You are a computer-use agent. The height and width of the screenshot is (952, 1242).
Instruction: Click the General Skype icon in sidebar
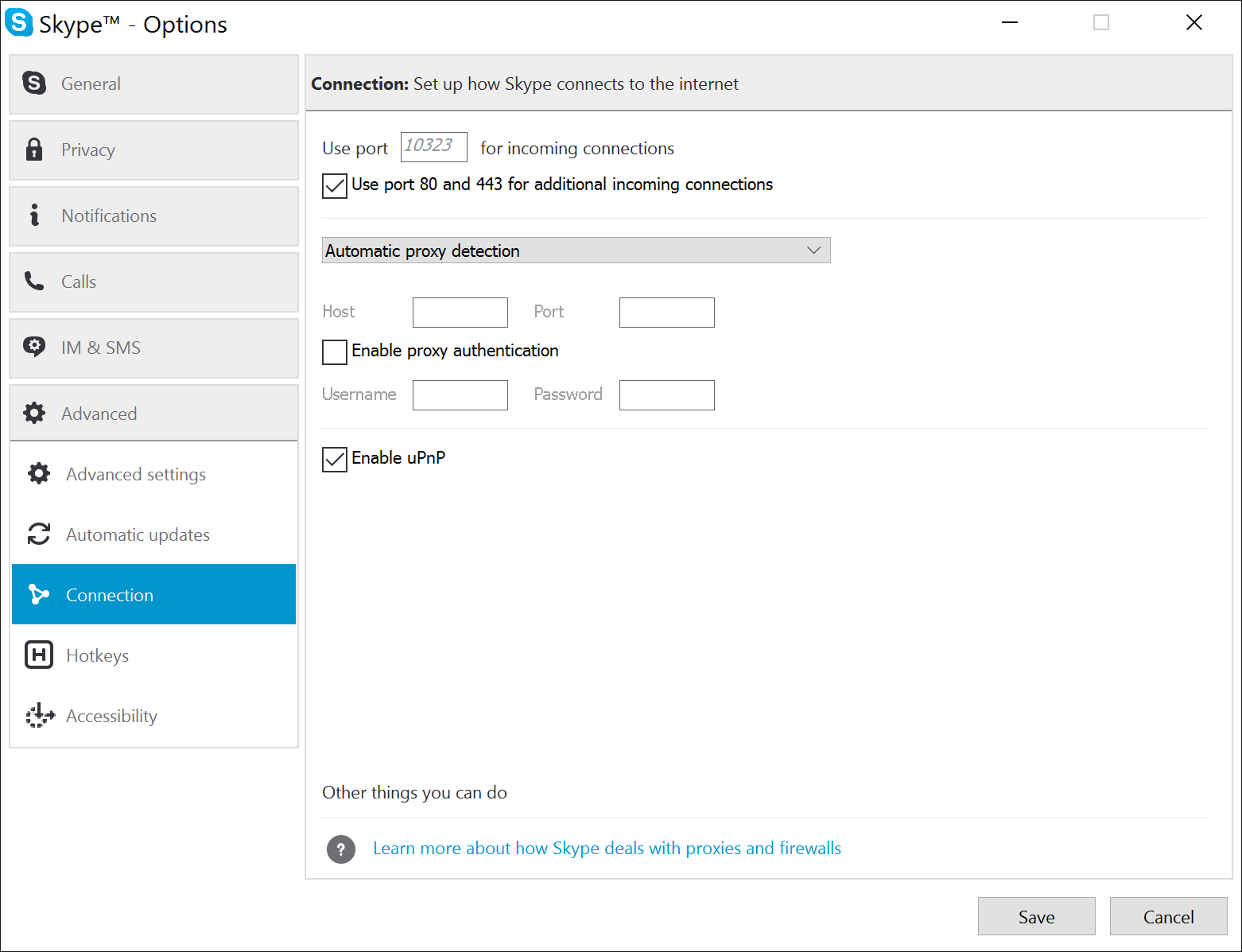[34, 83]
